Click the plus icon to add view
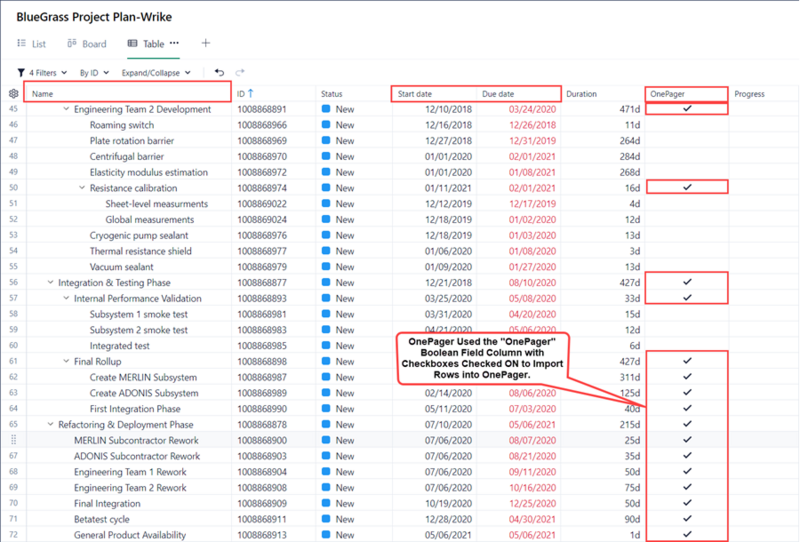The image size is (800, 542). tap(206, 43)
